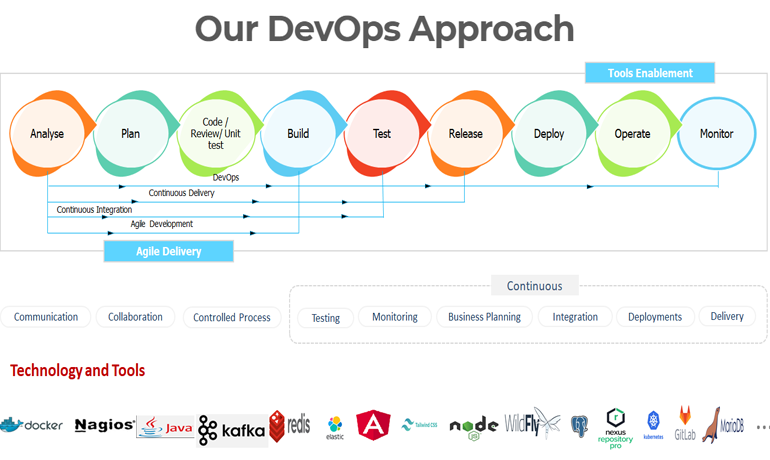Click the Agile Delivery label
The height and width of the screenshot is (460, 770).
tap(169, 252)
